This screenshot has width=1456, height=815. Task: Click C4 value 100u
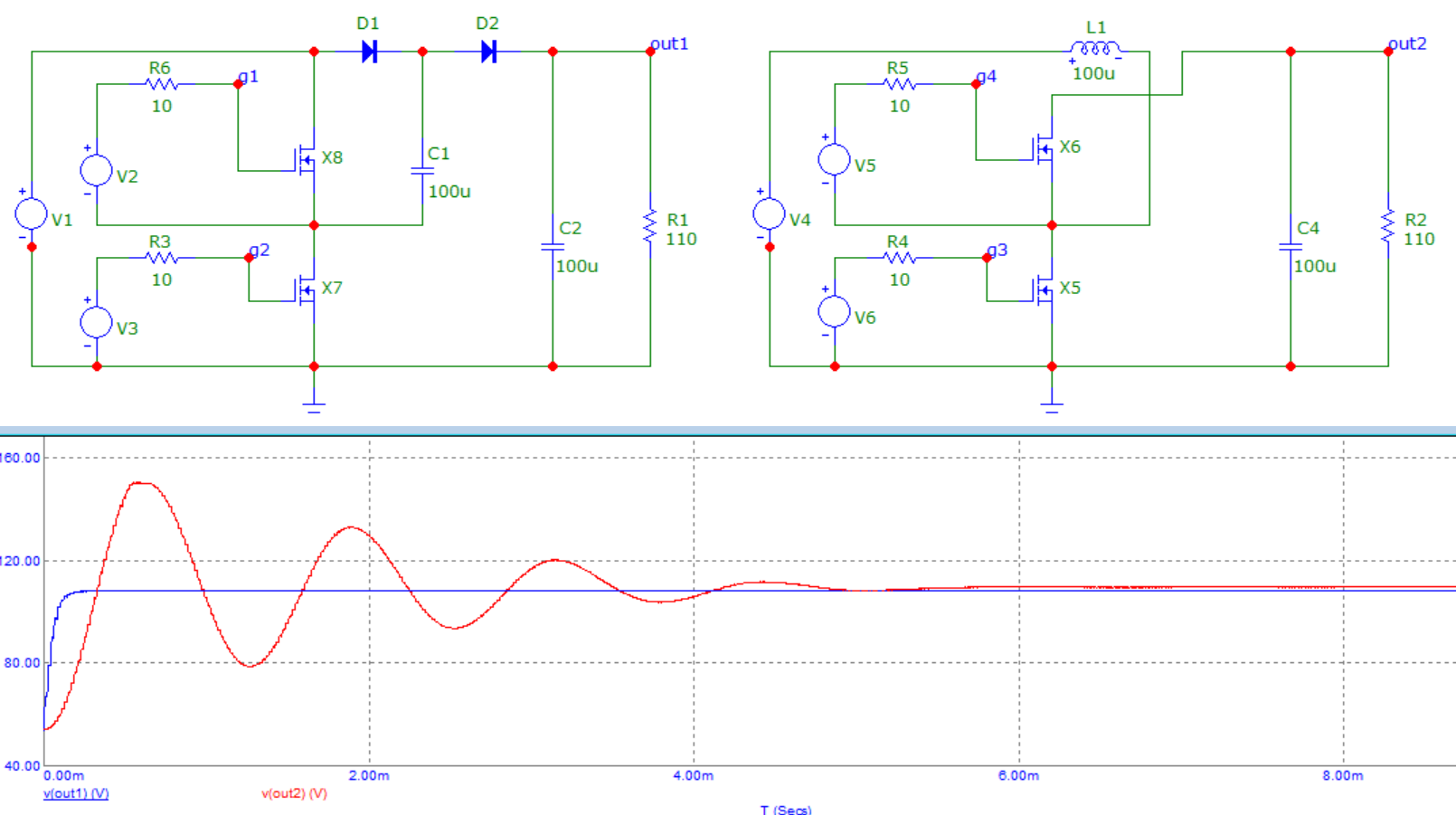[1315, 266]
